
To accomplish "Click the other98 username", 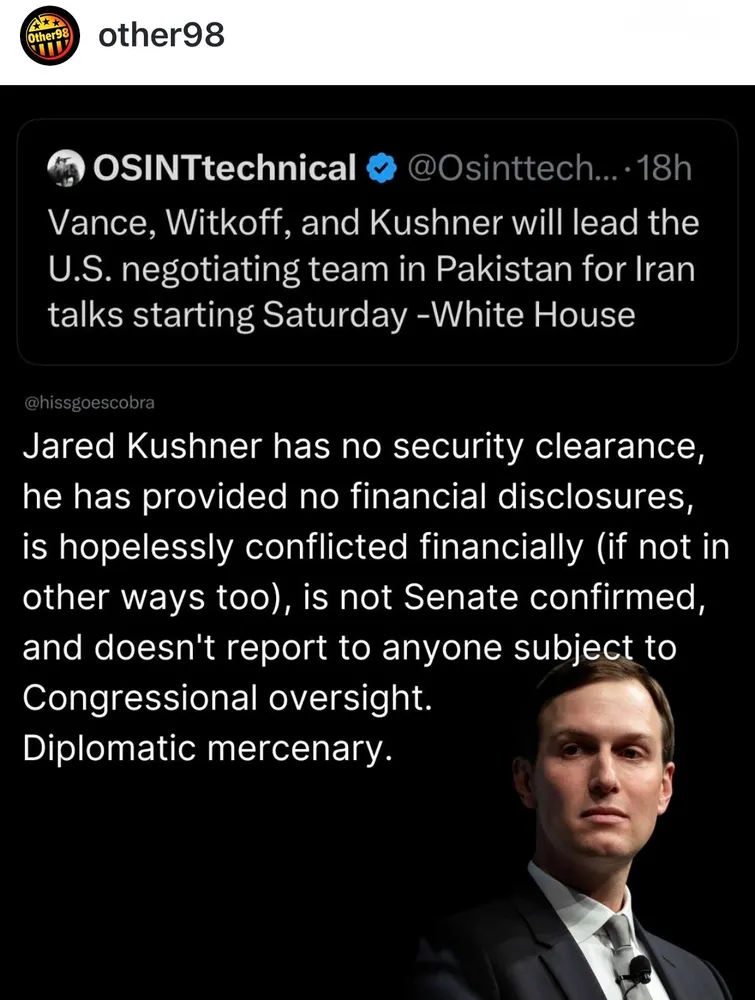I will coord(161,37).
